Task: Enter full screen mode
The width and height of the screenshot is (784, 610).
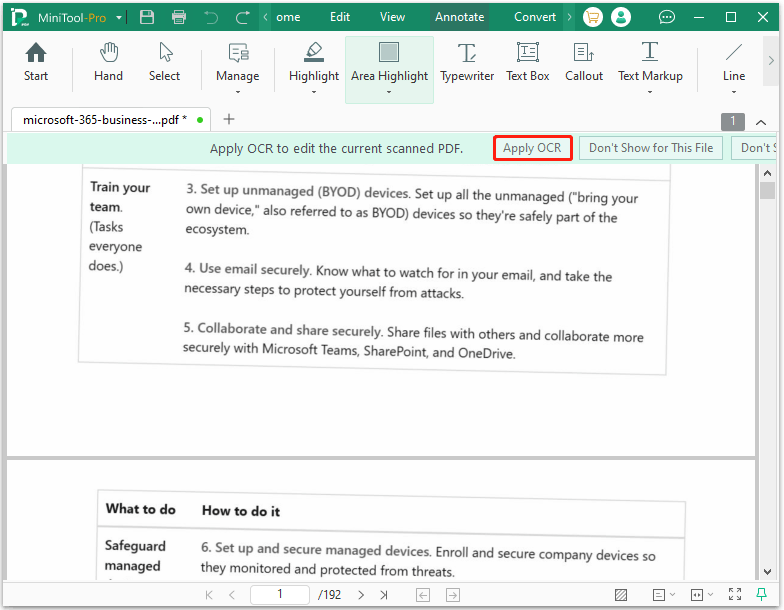Action: [x=735, y=594]
